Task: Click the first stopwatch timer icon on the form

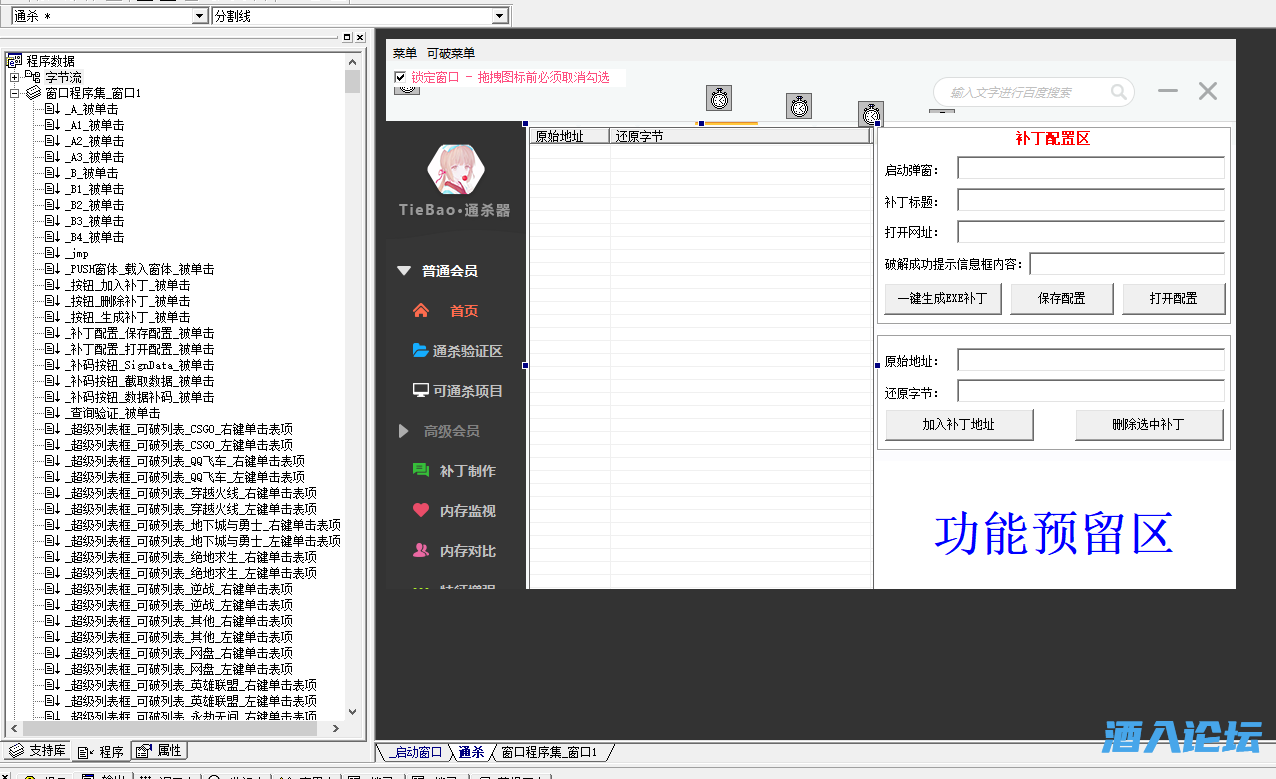Action: point(719,100)
